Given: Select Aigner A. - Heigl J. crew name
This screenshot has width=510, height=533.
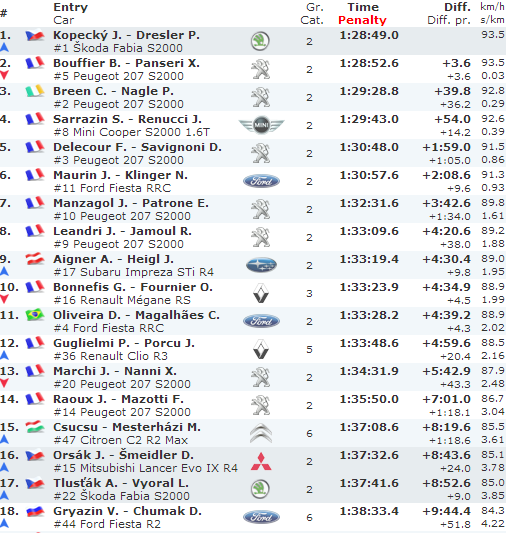Looking at the screenshot, I should [113, 259].
